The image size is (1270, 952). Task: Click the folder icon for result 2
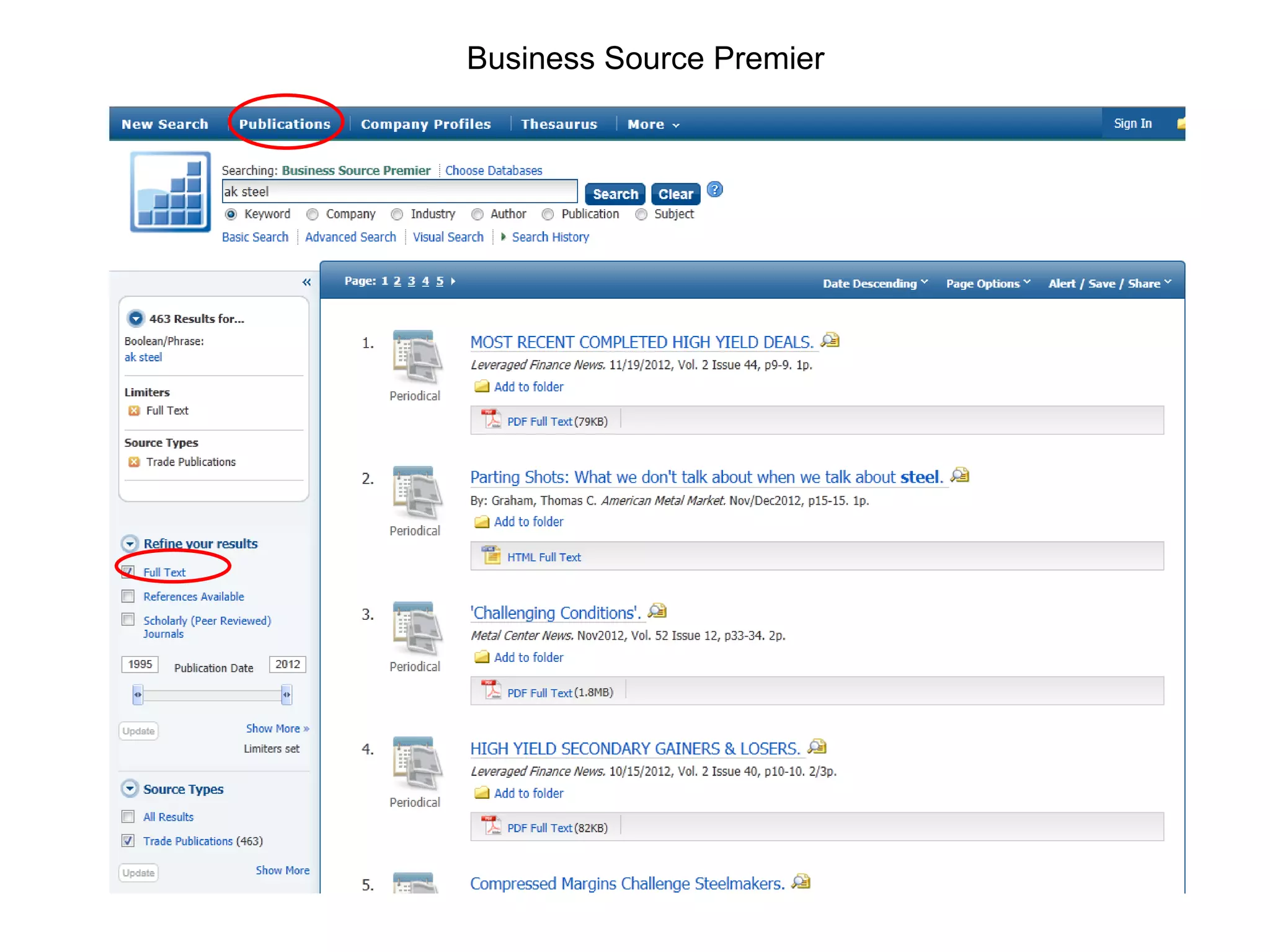[x=482, y=522]
